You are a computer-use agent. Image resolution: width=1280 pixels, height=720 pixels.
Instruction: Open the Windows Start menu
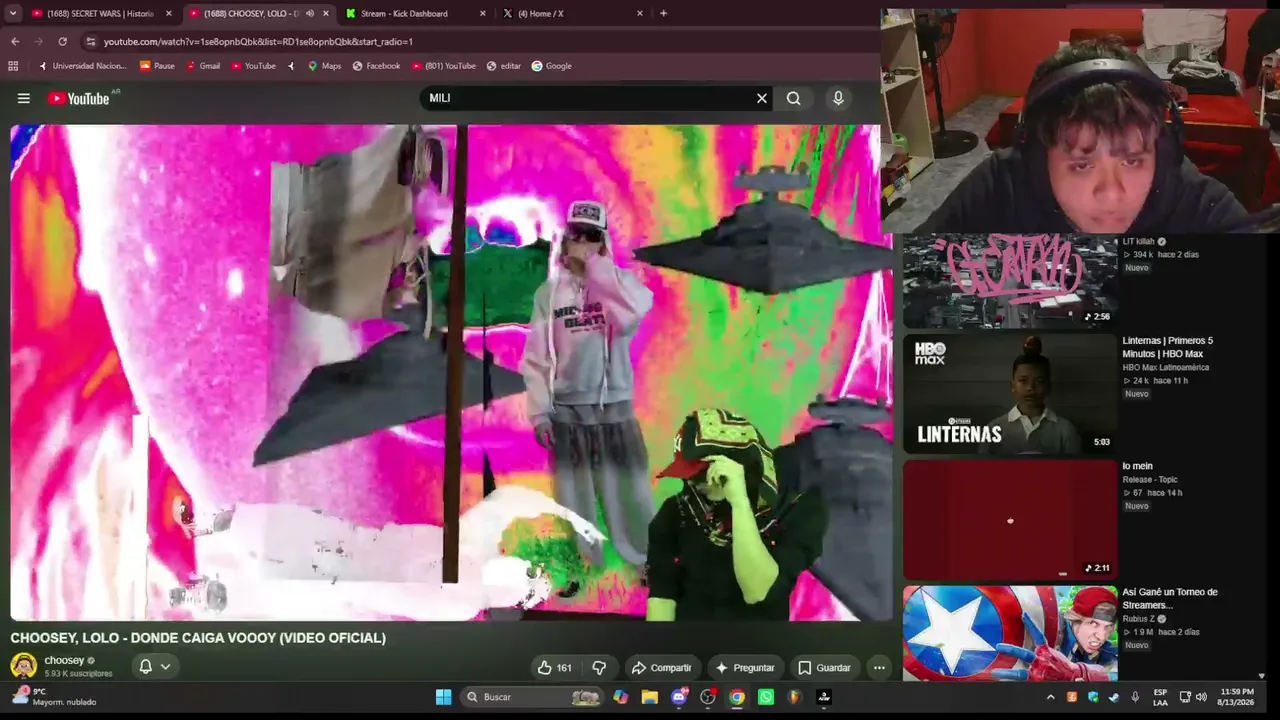[443, 697]
